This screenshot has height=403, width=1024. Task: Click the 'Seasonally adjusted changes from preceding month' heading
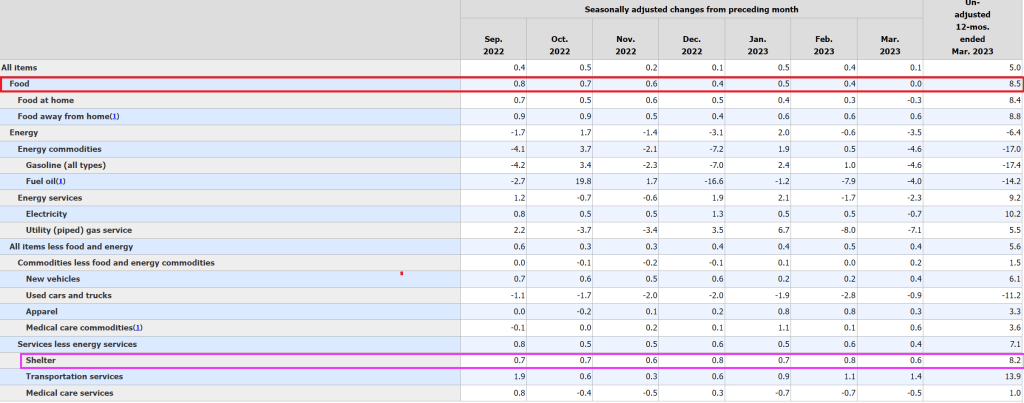coord(690,8)
